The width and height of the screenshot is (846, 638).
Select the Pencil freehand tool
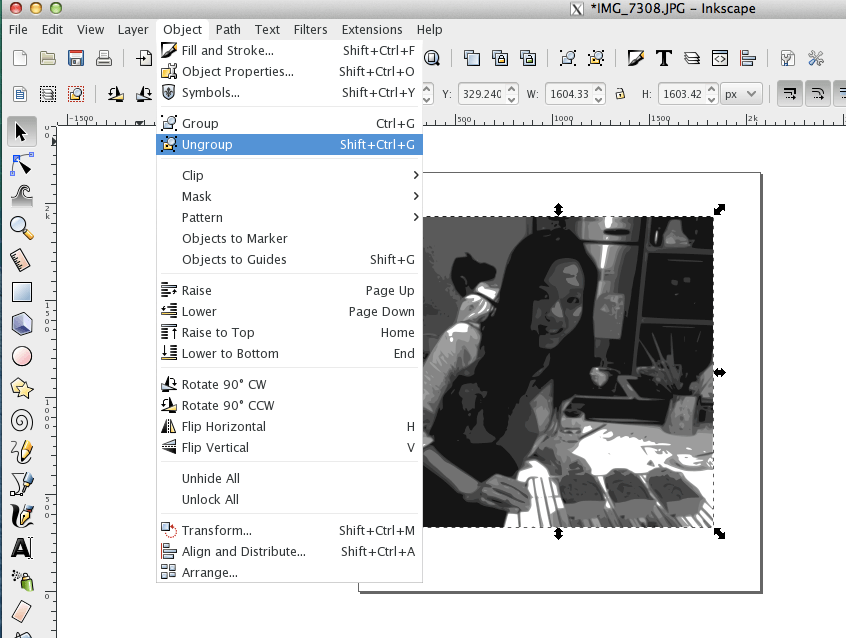[x=22, y=452]
